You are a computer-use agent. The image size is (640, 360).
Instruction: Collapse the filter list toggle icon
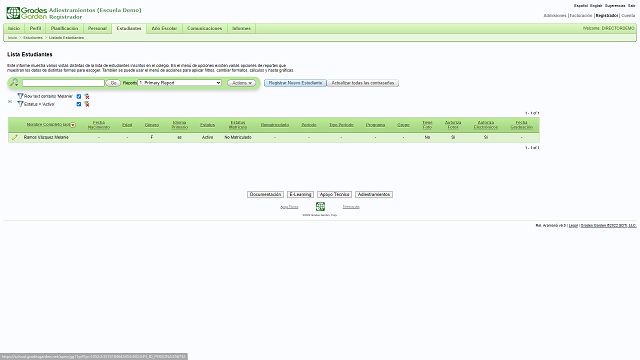[10, 101]
